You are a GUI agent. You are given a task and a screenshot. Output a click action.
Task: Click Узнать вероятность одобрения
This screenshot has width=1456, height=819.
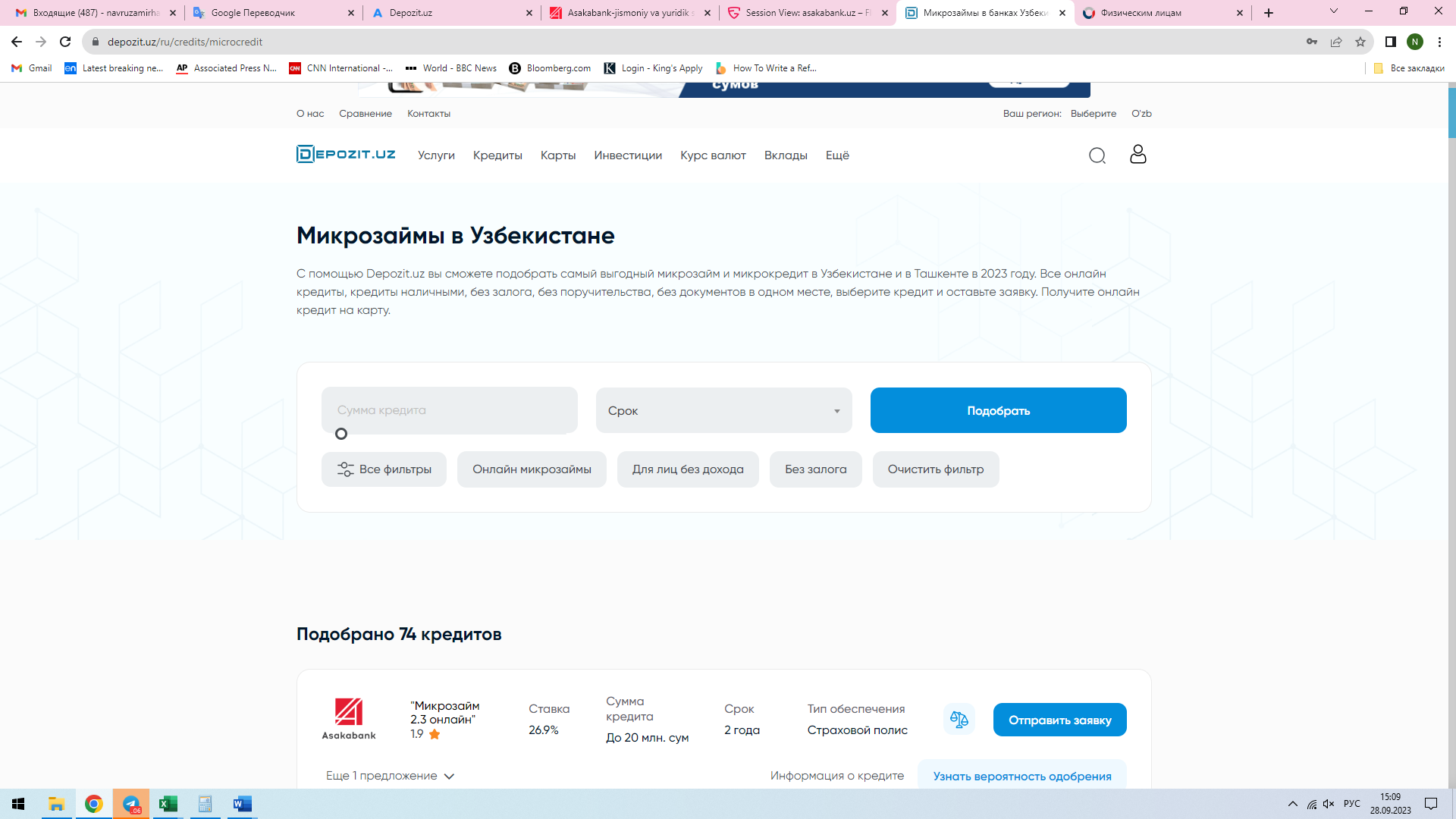click(1021, 775)
